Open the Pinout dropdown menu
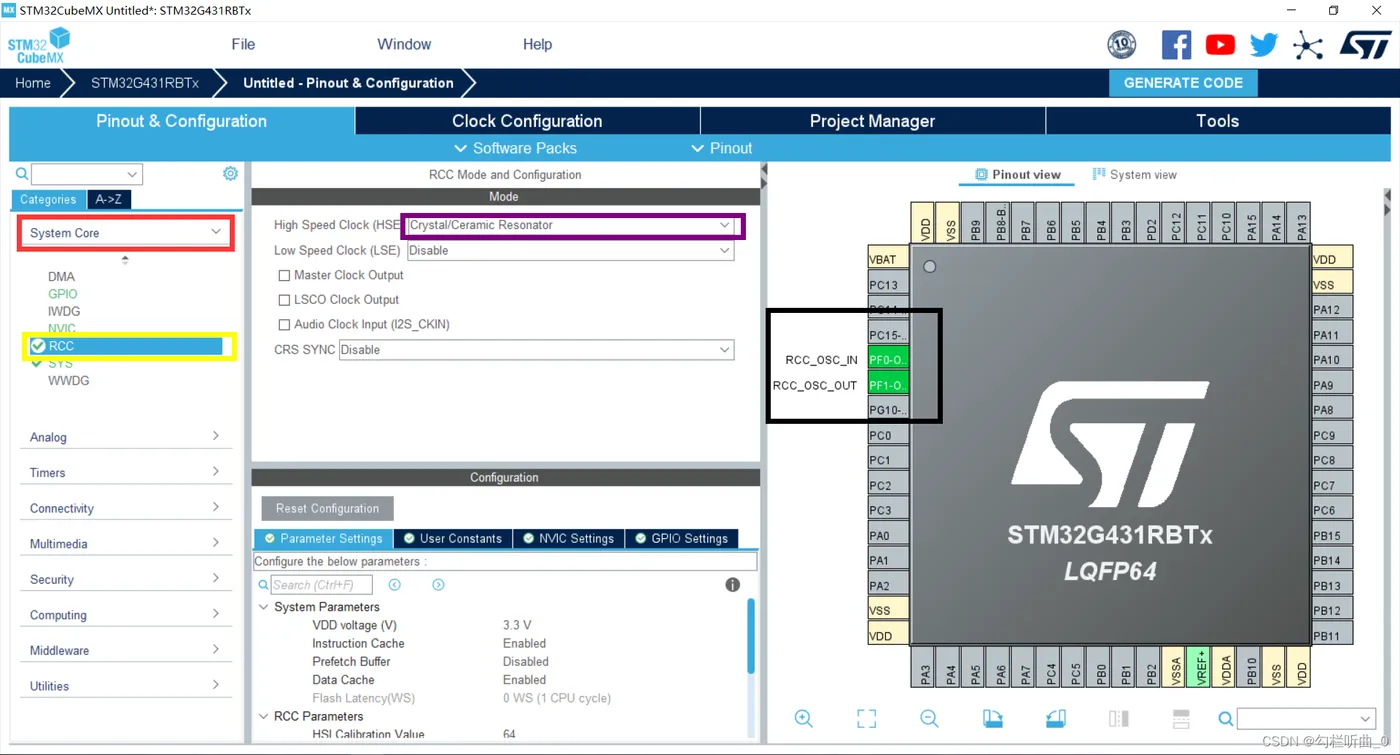 [722, 148]
